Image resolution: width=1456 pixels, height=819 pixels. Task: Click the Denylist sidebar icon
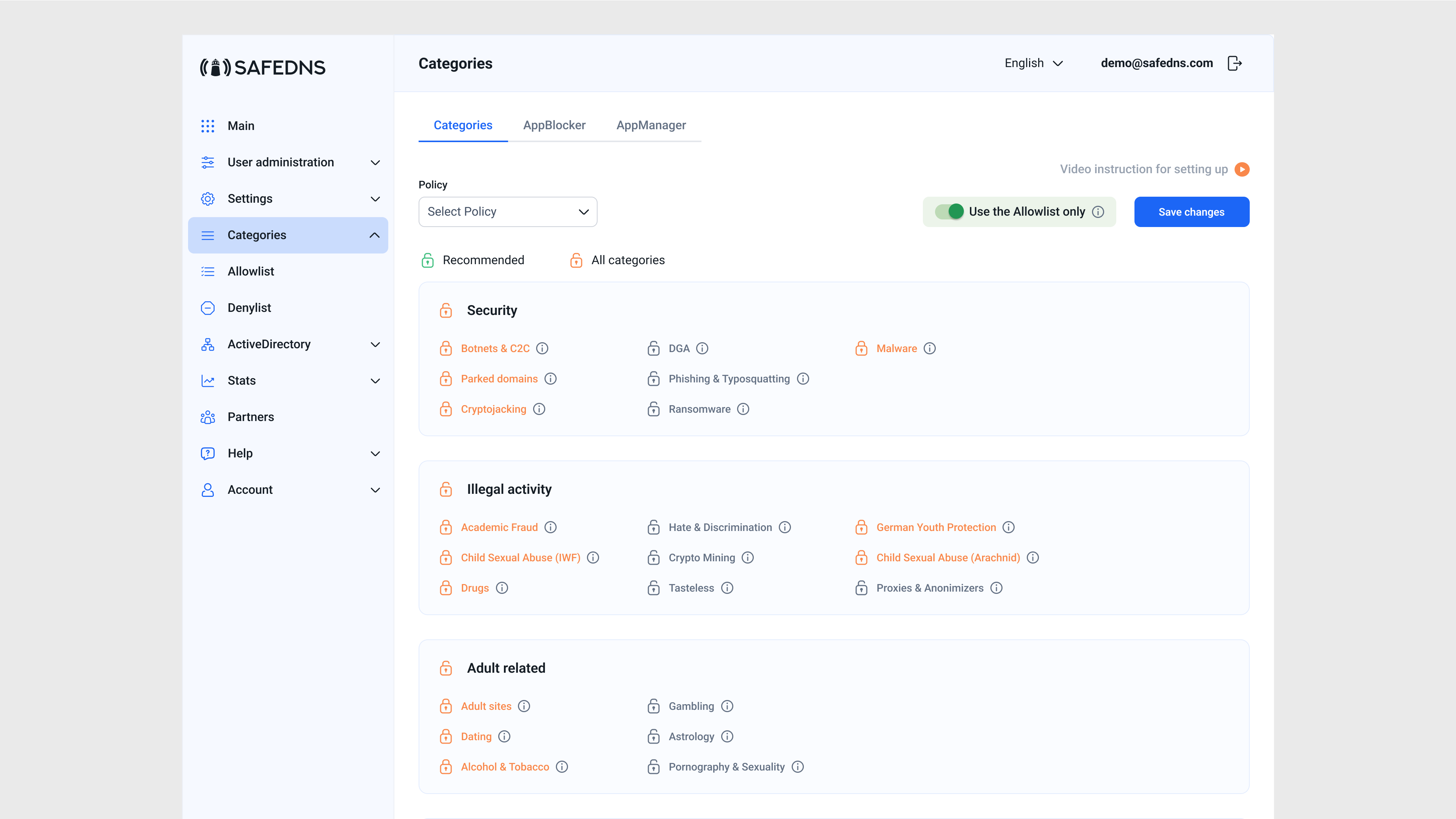pyautogui.click(x=207, y=308)
